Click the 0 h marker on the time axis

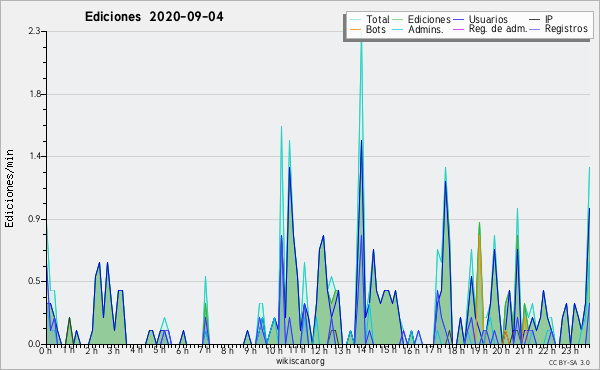(45, 350)
